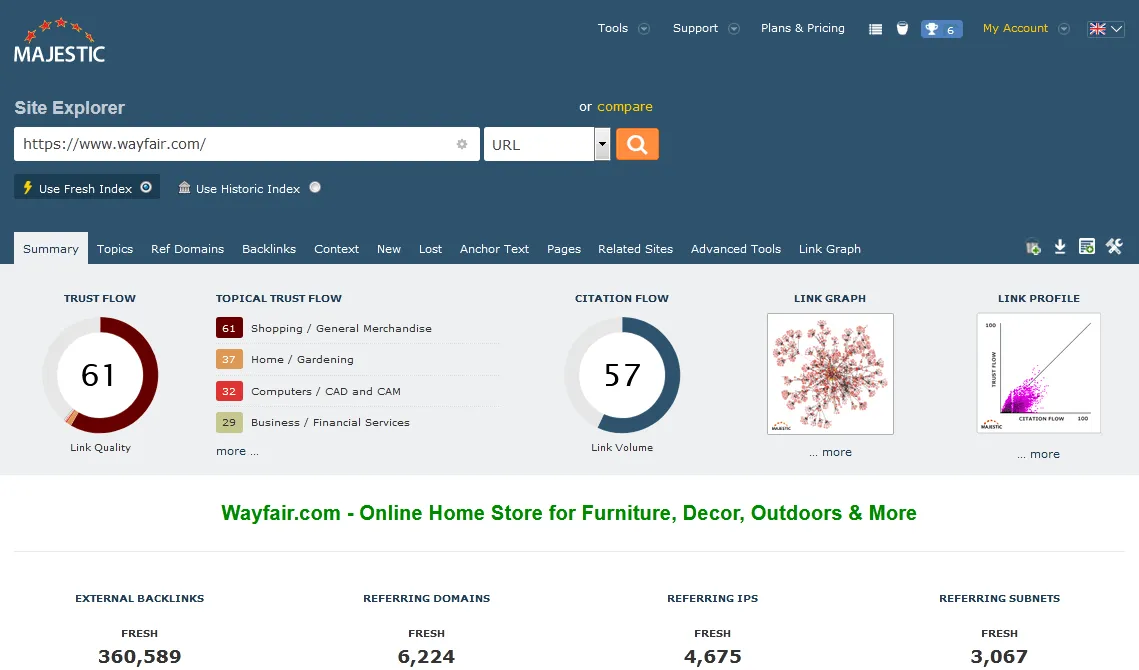Select the Use Historic Index radio button
The height and width of the screenshot is (670, 1139).
click(x=315, y=187)
